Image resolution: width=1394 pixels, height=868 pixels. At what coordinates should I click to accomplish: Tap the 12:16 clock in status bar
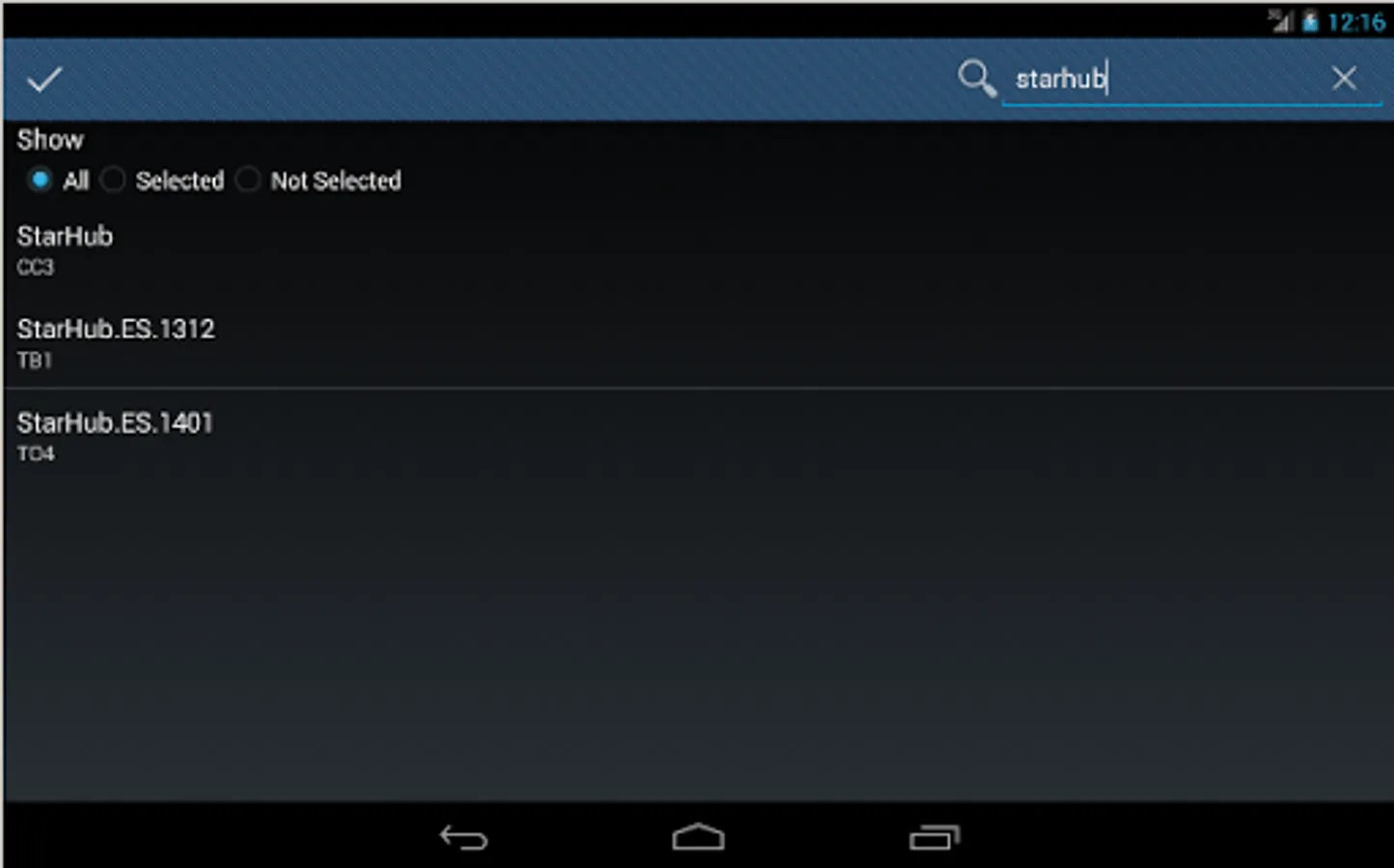pyautogui.click(x=1356, y=22)
